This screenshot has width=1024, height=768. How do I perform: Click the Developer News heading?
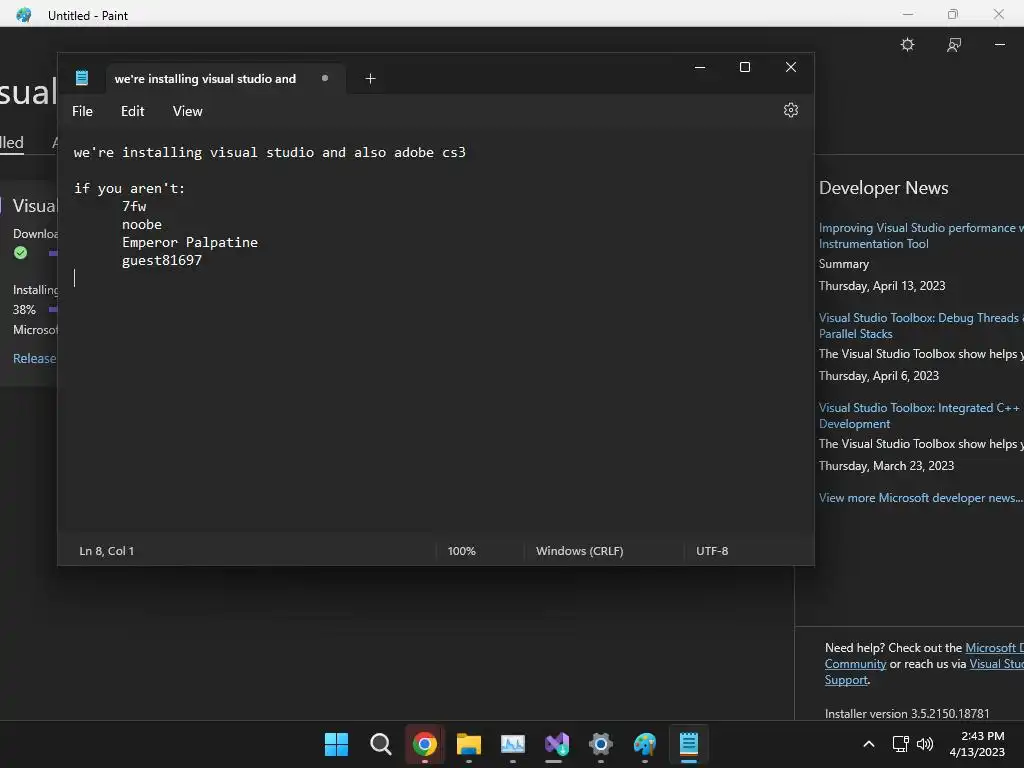[x=883, y=187]
